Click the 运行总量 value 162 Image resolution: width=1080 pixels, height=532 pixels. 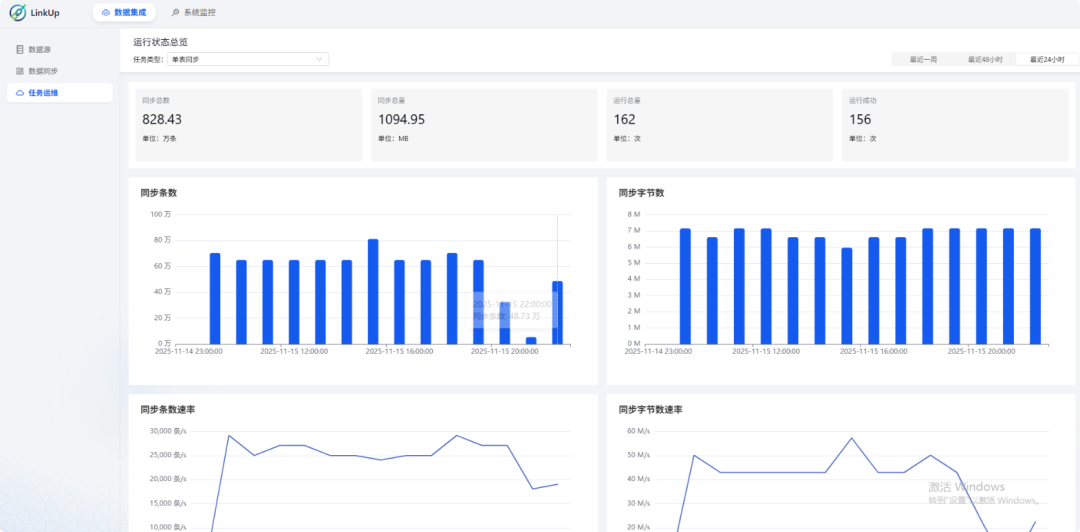point(625,119)
